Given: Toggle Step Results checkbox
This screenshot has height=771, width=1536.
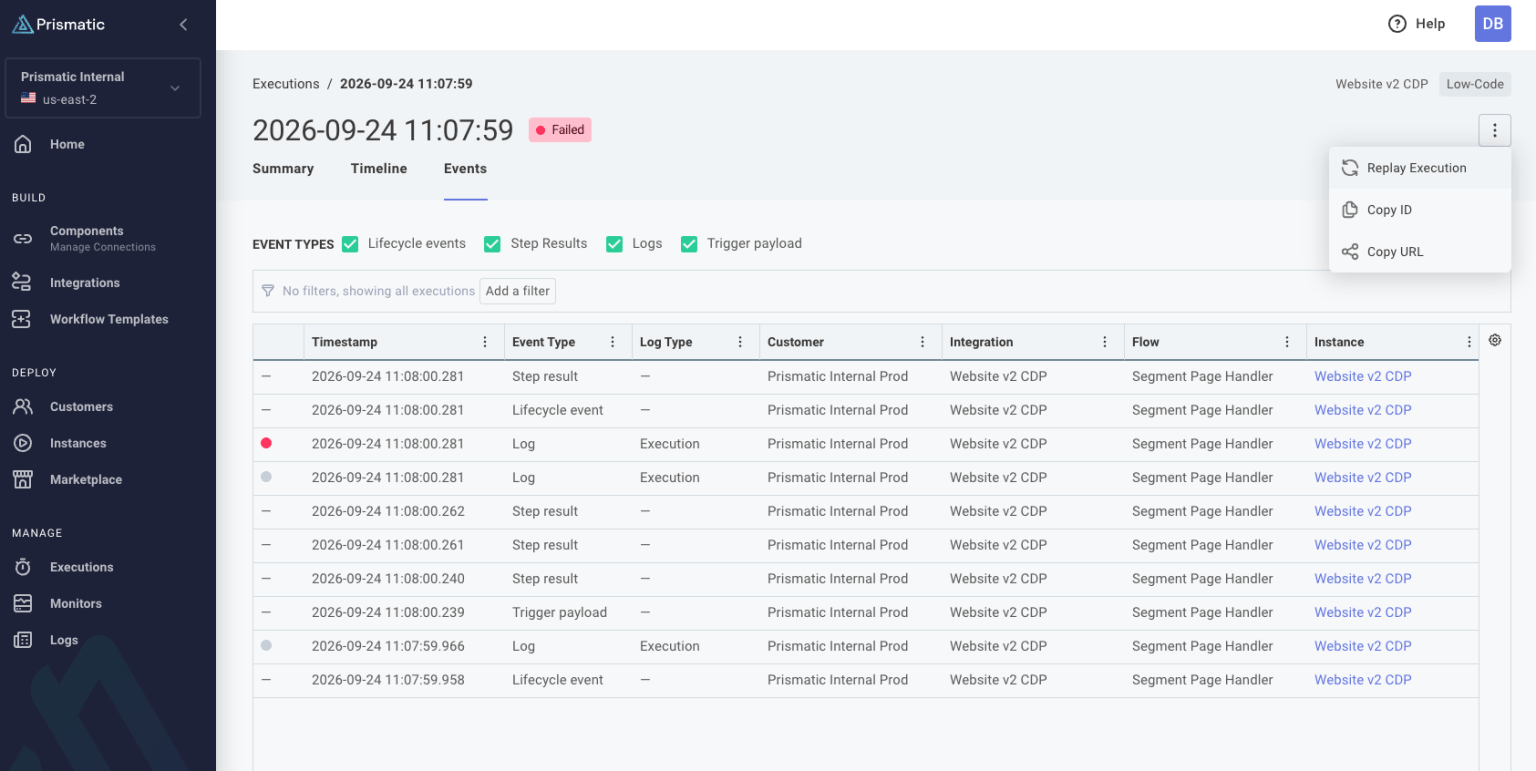Looking at the screenshot, I should coord(492,244).
